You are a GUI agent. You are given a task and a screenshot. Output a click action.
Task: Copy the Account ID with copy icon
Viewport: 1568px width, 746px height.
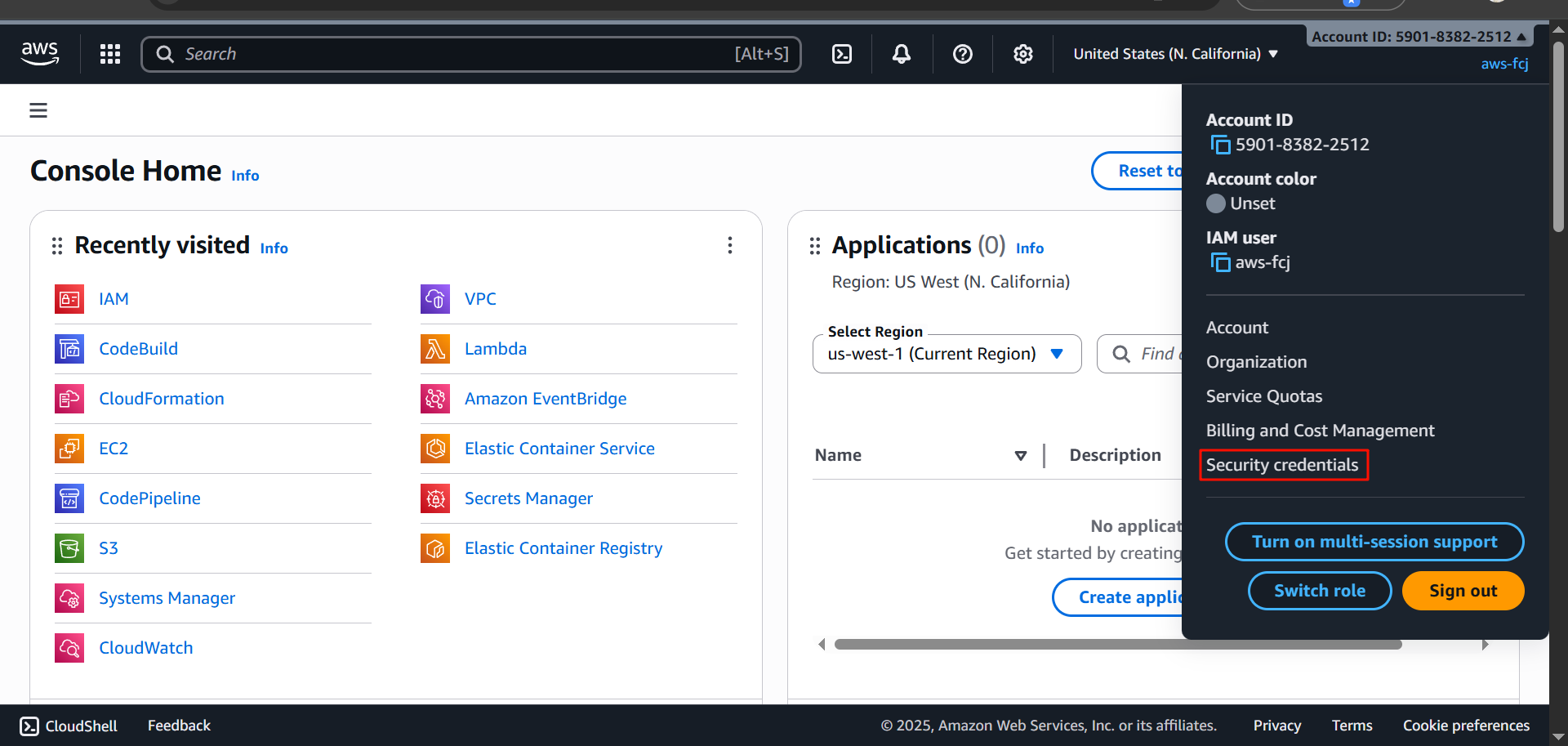tap(1220, 145)
